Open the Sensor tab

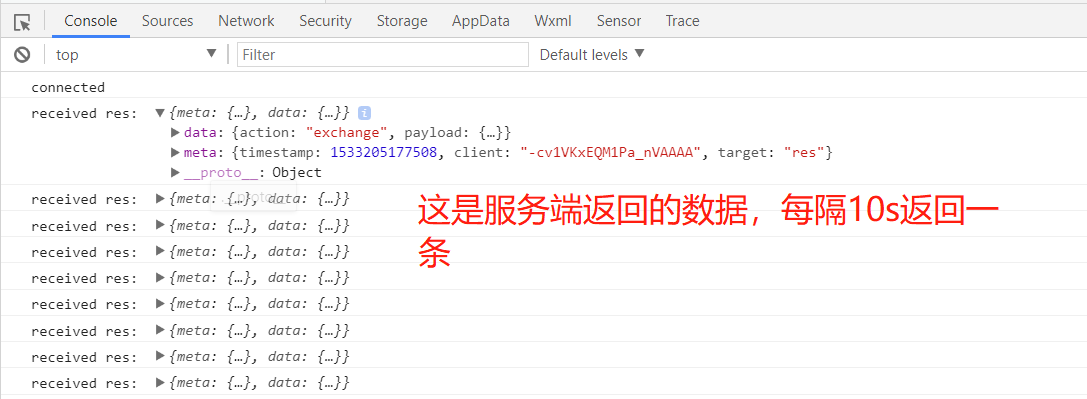(618, 21)
